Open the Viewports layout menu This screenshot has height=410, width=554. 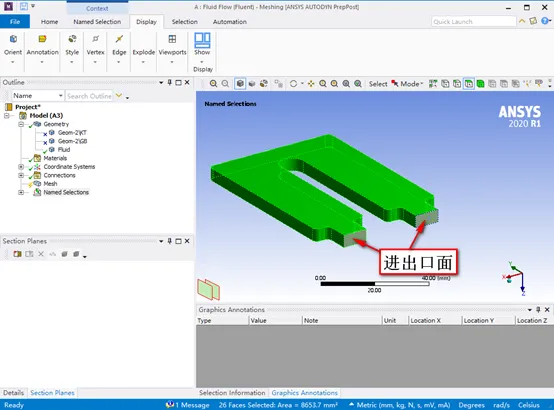[x=172, y=48]
